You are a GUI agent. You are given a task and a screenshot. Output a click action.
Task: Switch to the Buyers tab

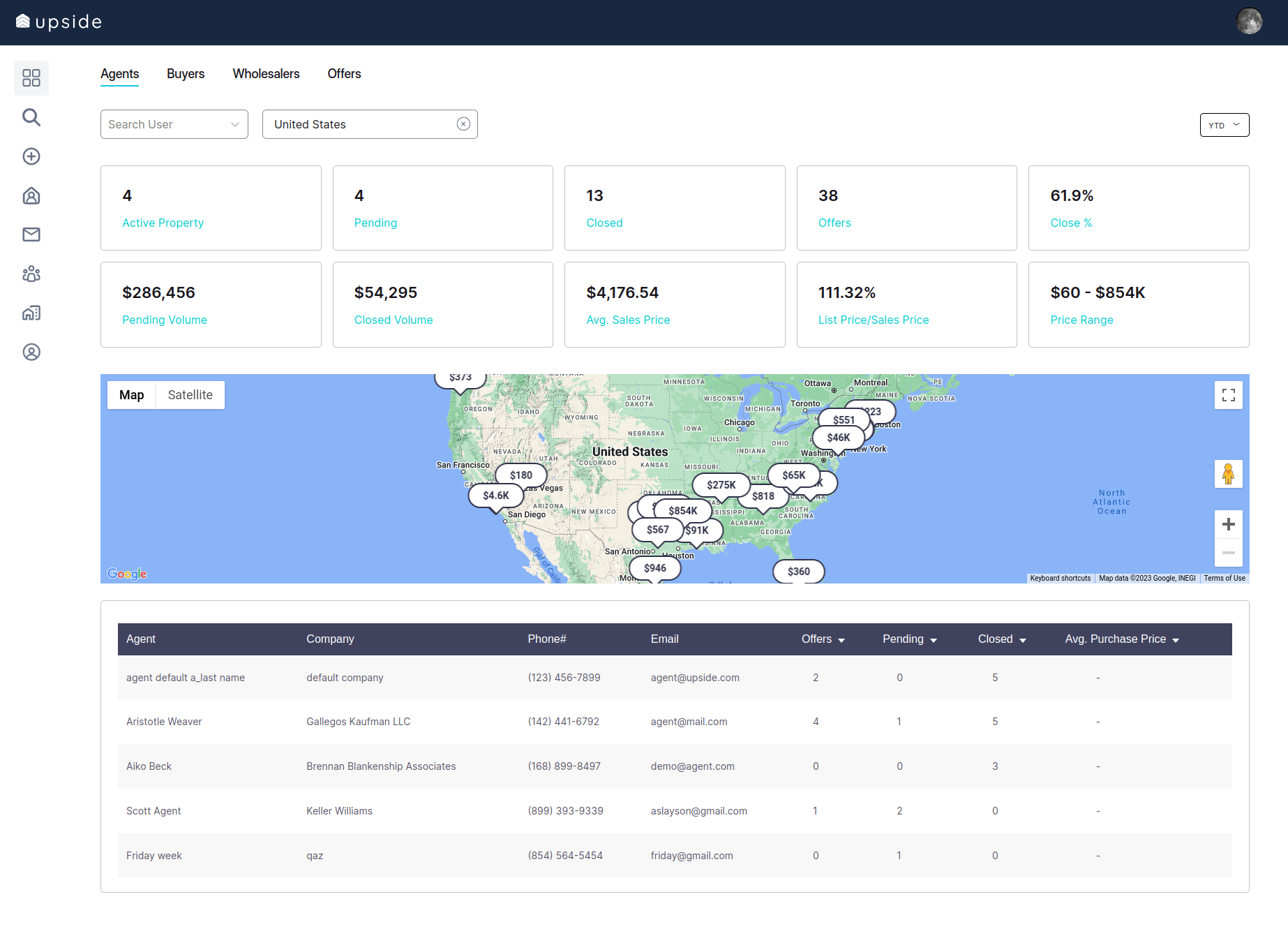tap(186, 74)
